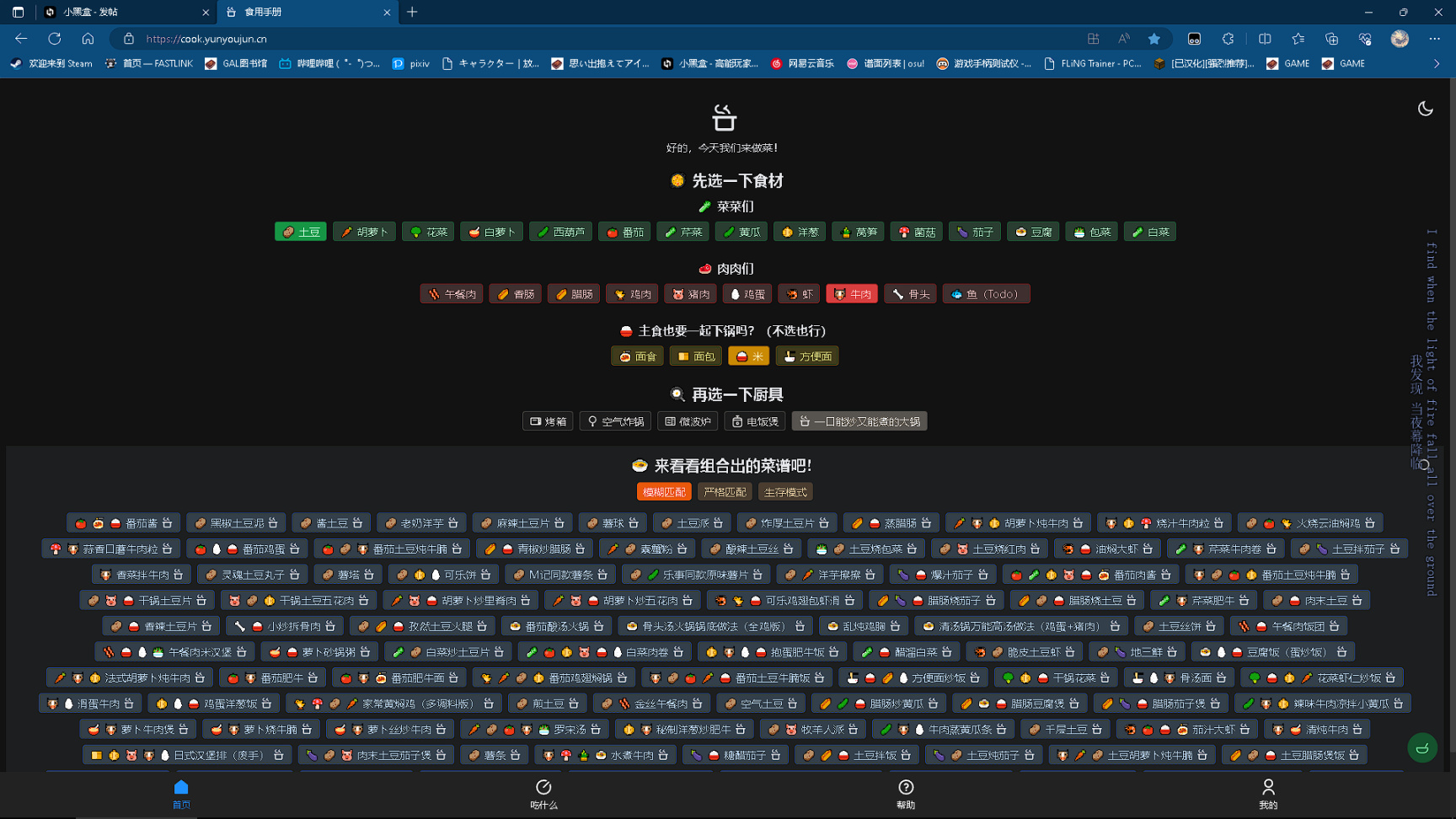Click the pot logo above the greeting
Screen dimensions: 1456x819
click(724, 118)
